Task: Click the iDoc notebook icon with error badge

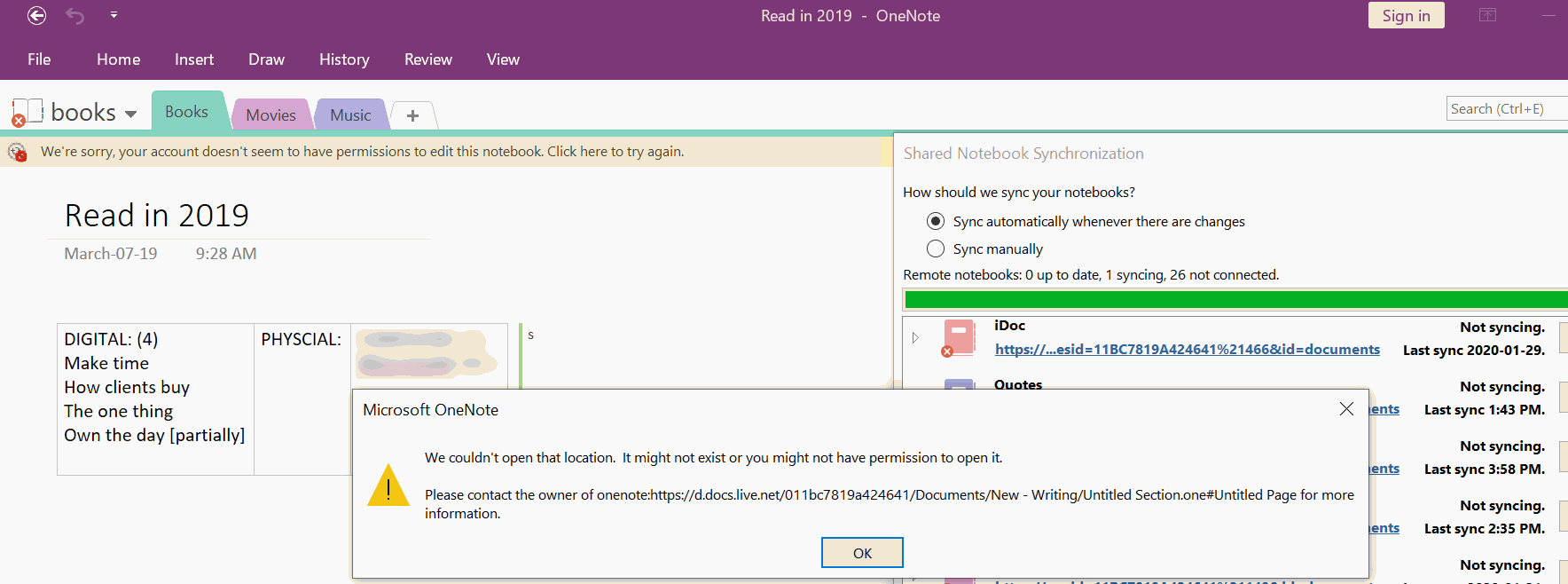Action: tap(958, 338)
